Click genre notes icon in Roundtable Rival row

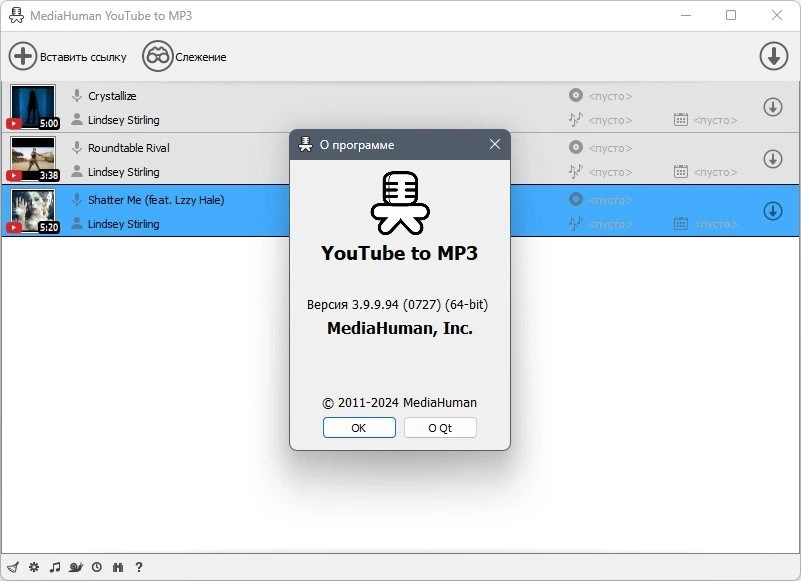[576, 171]
